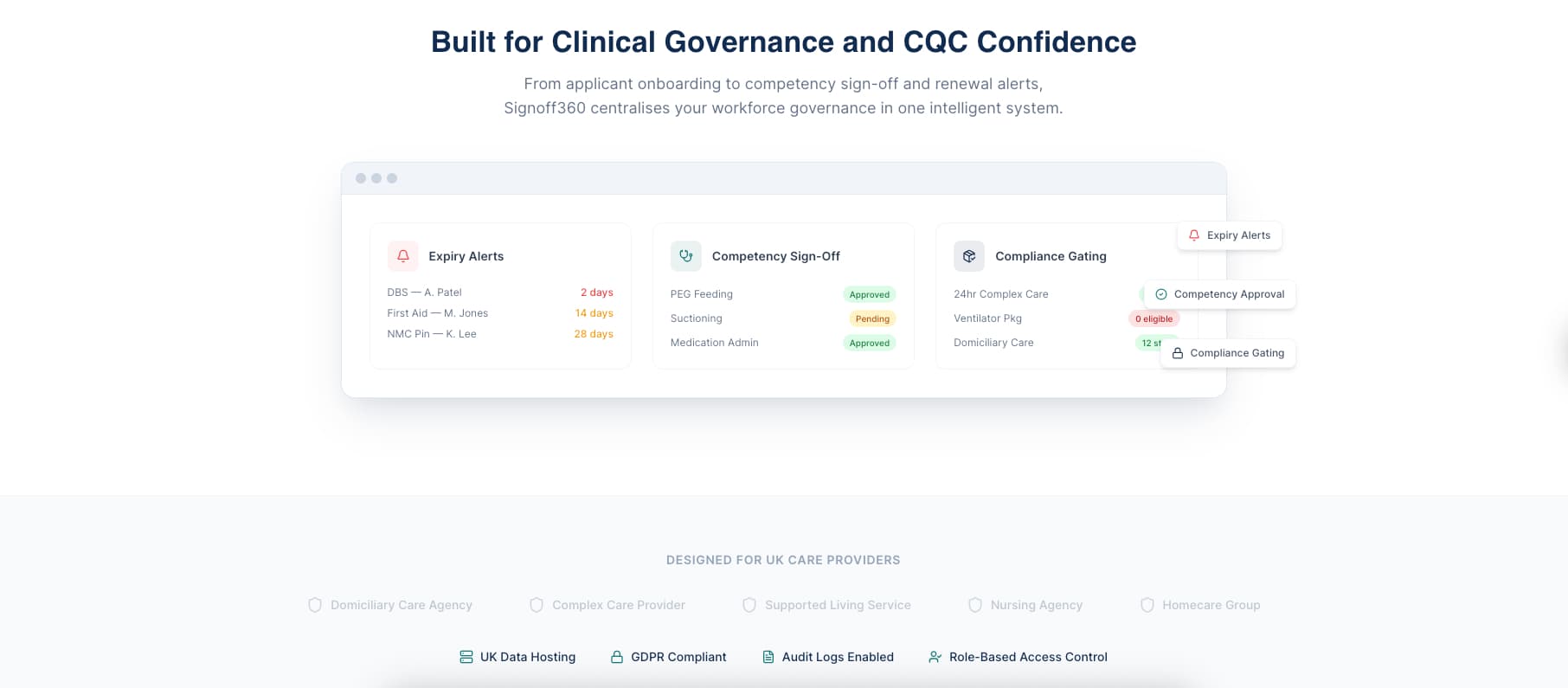Click the server icon next to UK Data Hosting

(x=466, y=657)
